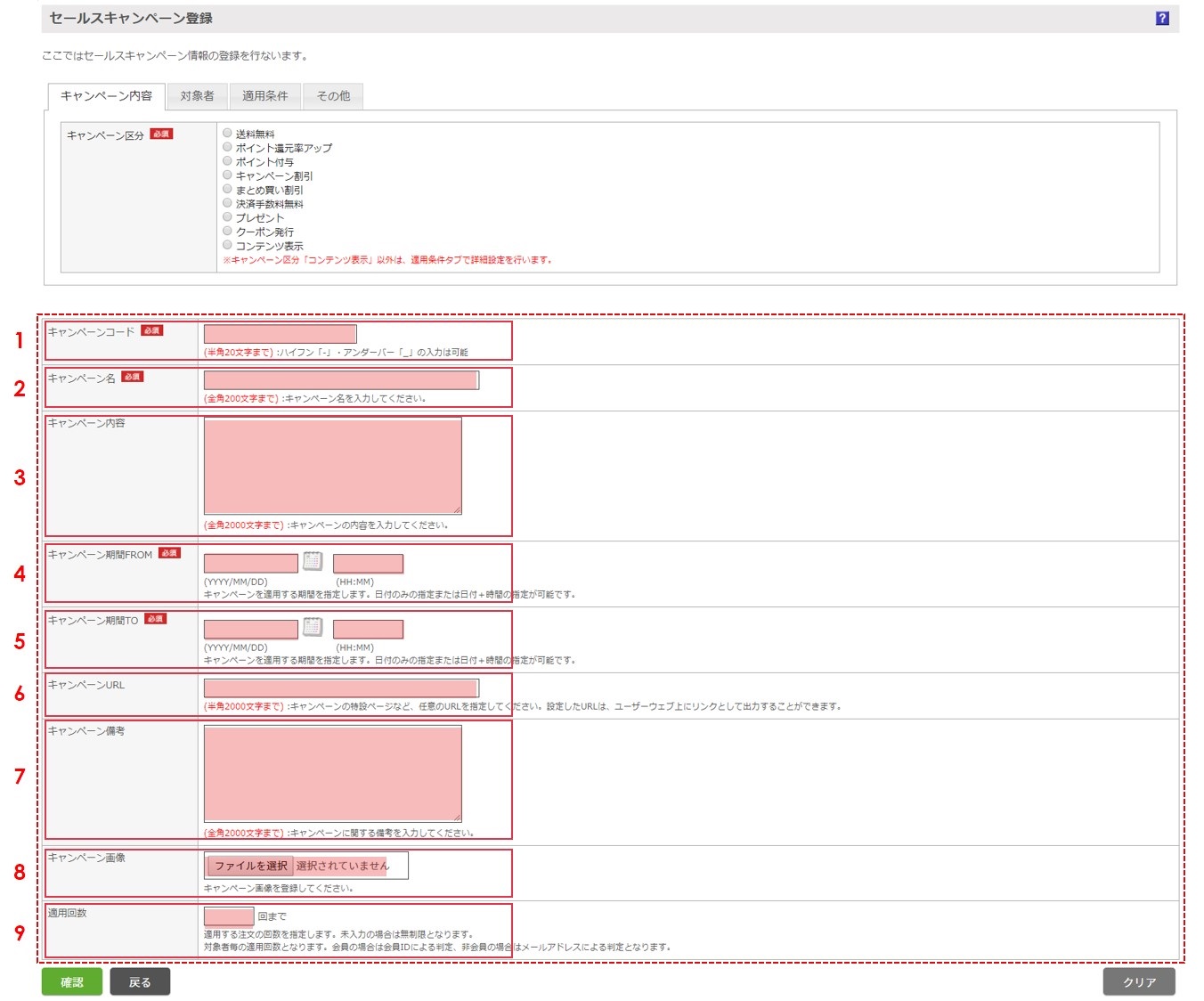Click the red note about コンテンツ表示以外
The width and height of the screenshot is (1204, 1001).
point(387,260)
